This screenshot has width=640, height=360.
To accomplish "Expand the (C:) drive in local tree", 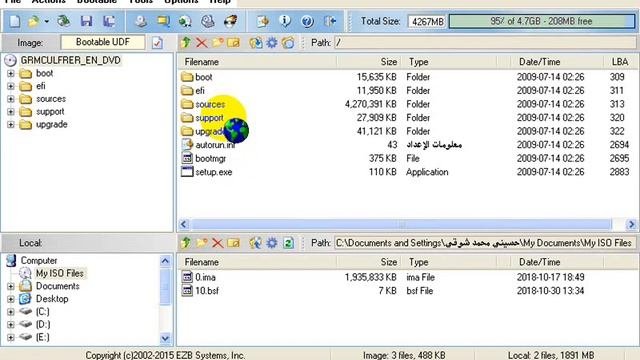I will click(11, 312).
